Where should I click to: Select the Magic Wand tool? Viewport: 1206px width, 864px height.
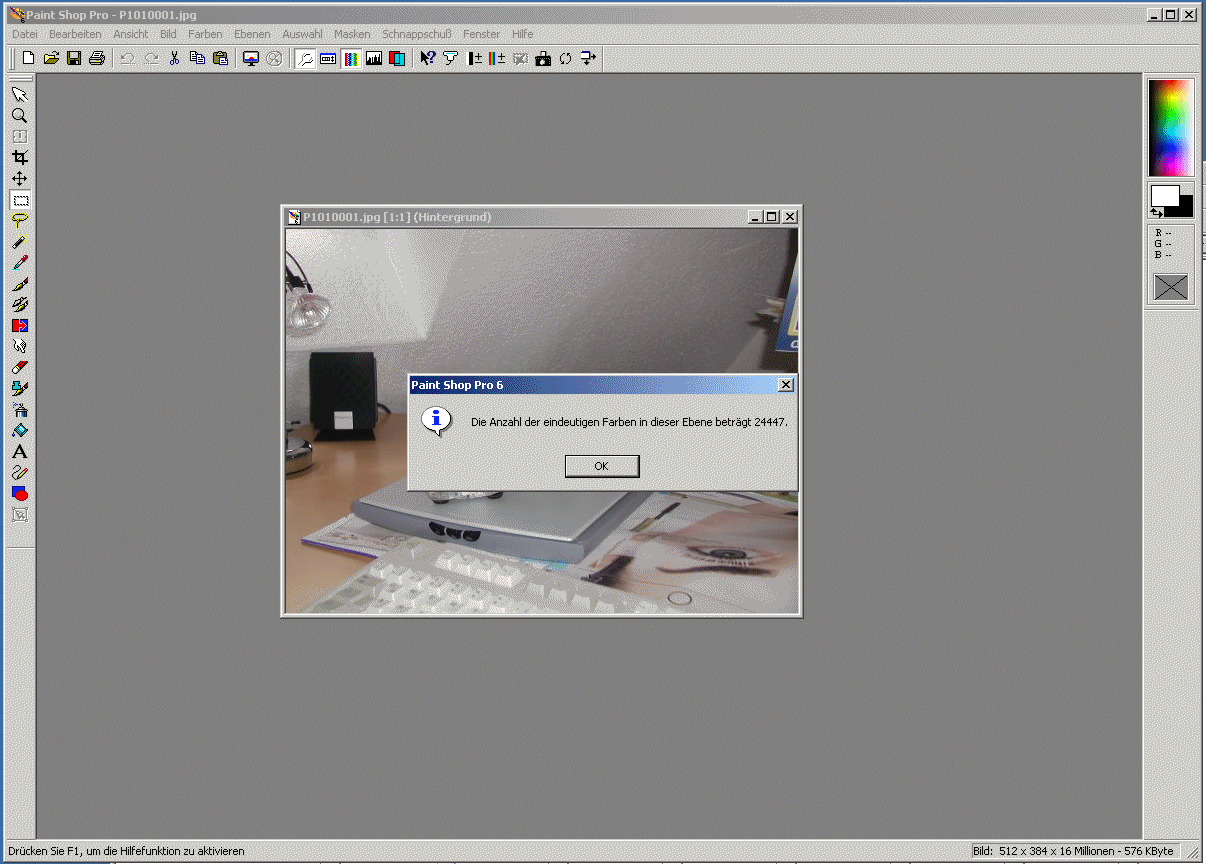[19, 242]
